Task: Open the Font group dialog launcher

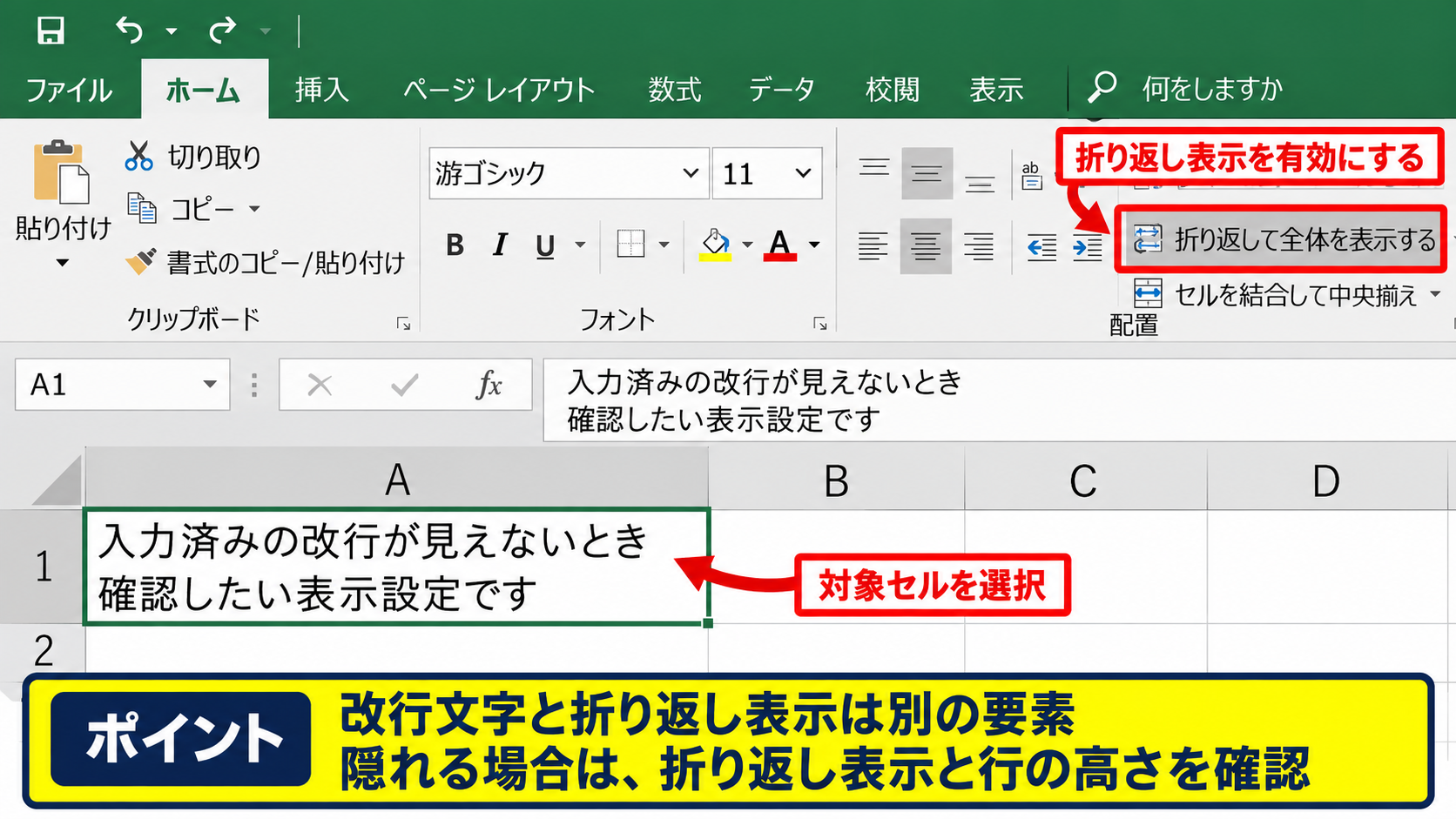Action: (819, 324)
